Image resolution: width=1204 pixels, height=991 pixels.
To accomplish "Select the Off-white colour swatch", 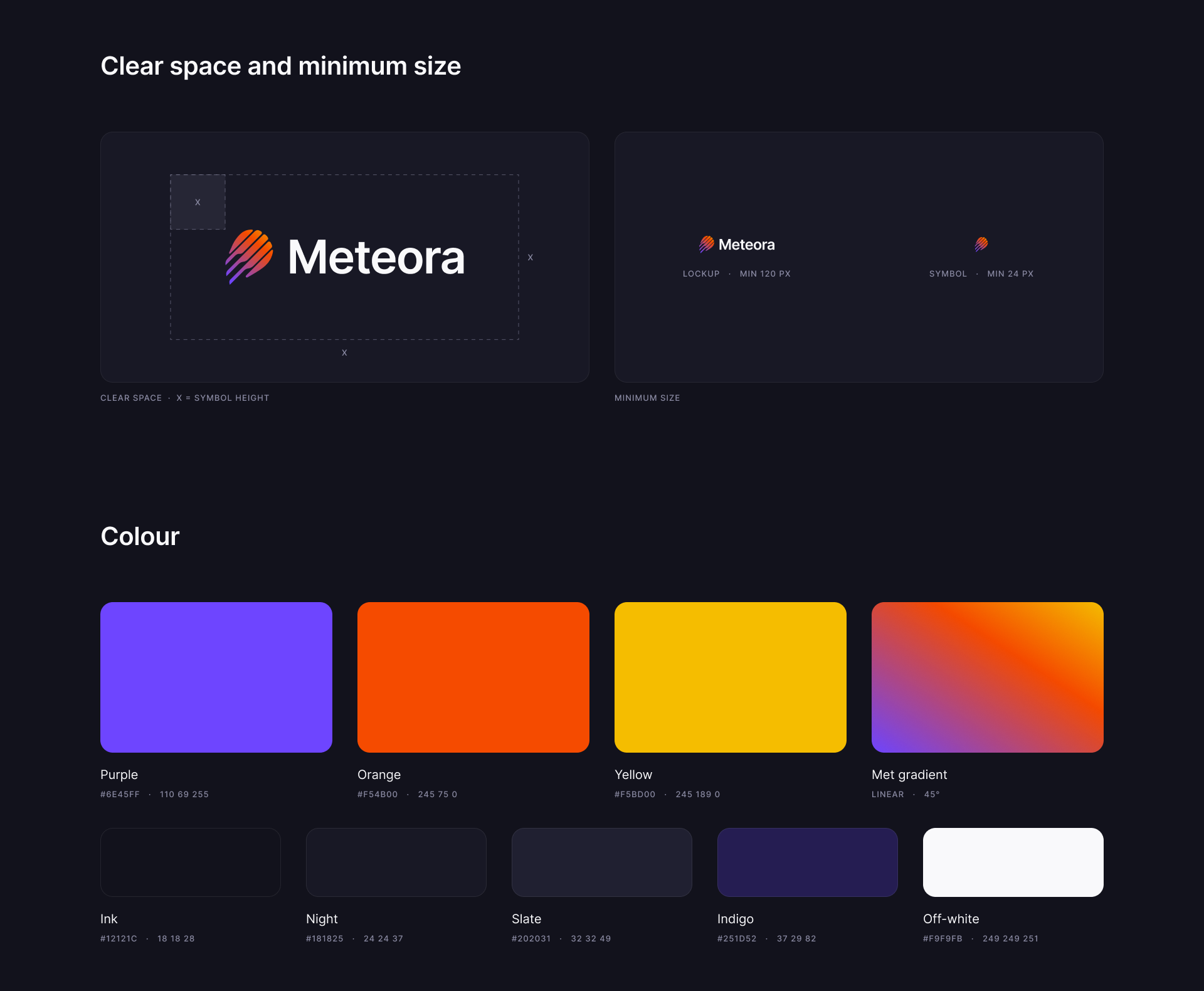I will (1013, 862).
